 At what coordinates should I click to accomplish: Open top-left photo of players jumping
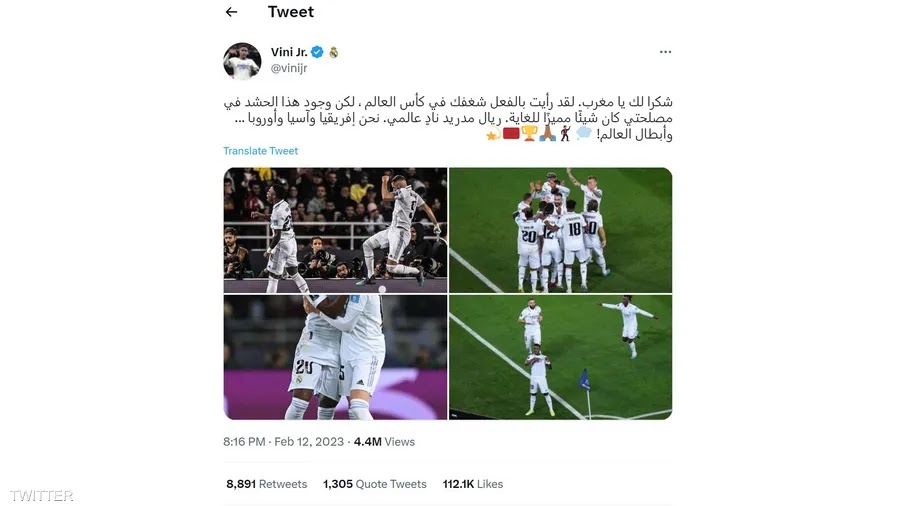pos(335,230)
